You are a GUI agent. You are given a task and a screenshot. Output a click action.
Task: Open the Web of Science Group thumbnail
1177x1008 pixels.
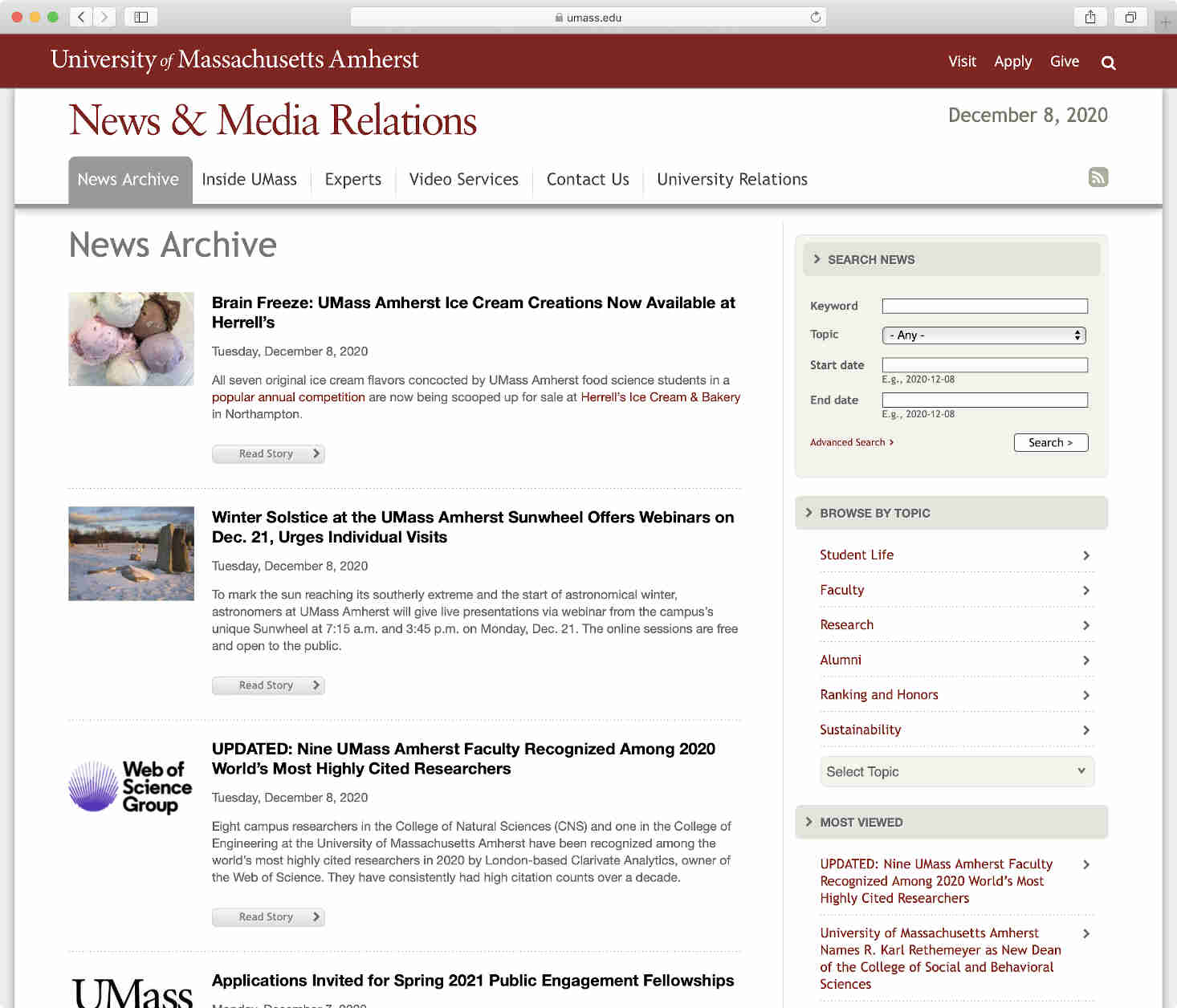tap(131, 787)
